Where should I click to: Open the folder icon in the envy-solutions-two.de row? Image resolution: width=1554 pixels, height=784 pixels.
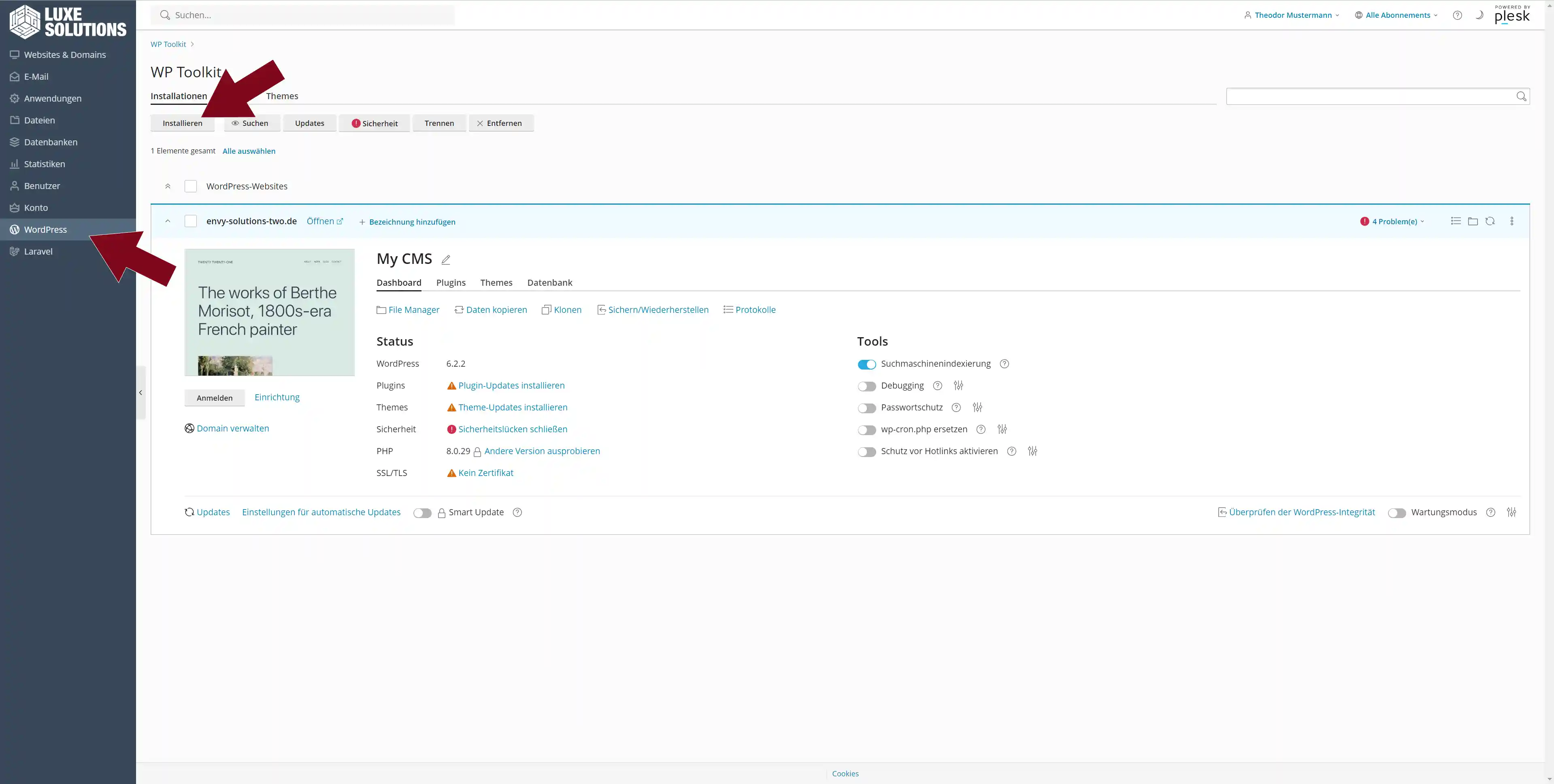tap(1473, 221)
